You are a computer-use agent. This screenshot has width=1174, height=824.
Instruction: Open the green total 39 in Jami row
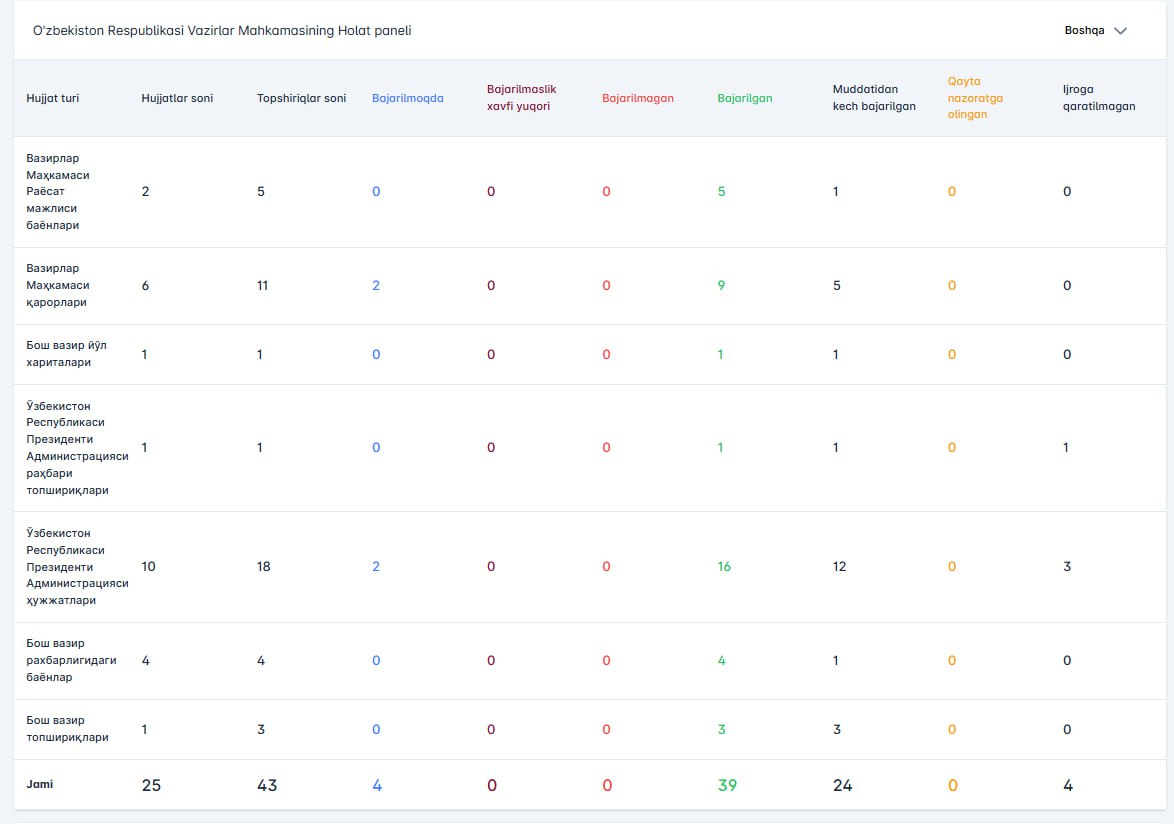(x=727, y=785)
